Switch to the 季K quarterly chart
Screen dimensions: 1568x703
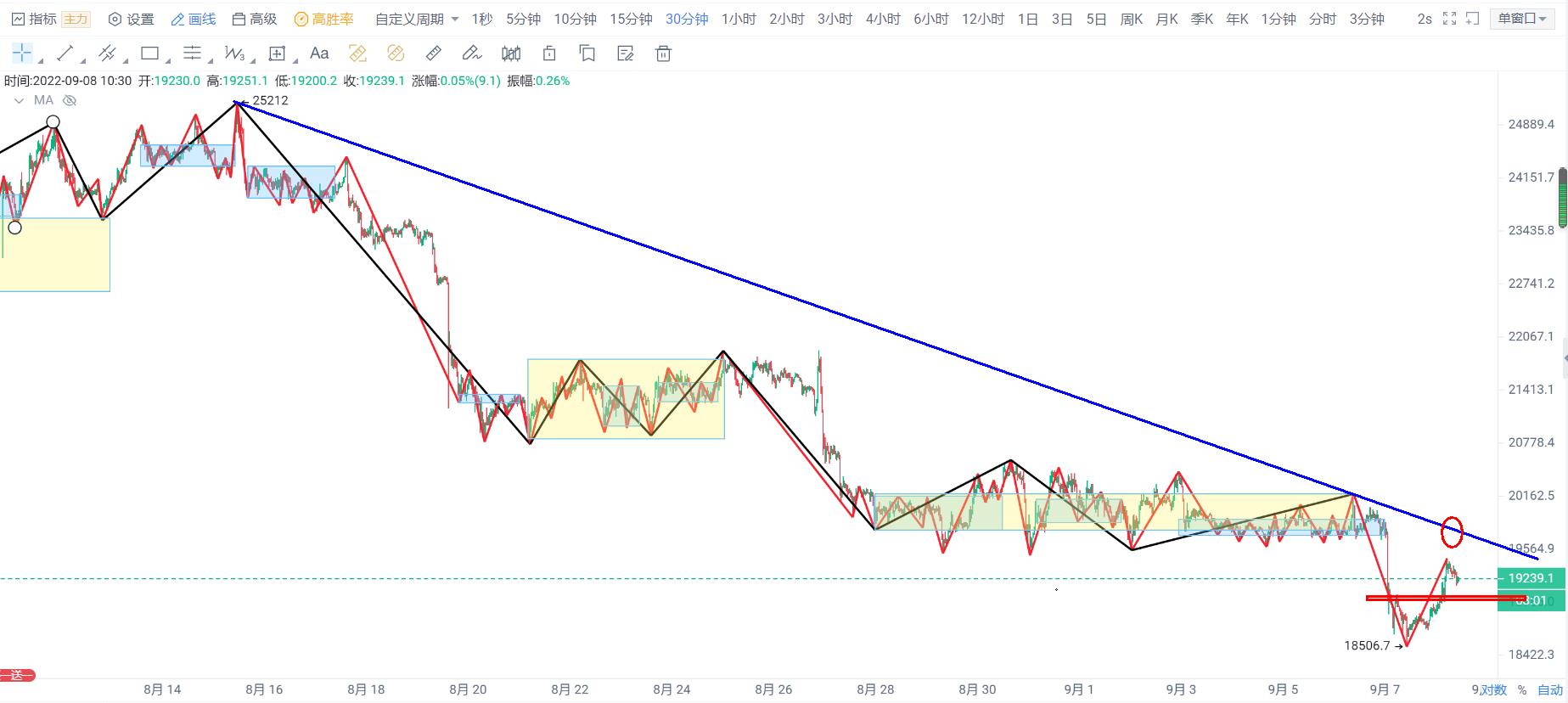click(x=1202, y=19)
